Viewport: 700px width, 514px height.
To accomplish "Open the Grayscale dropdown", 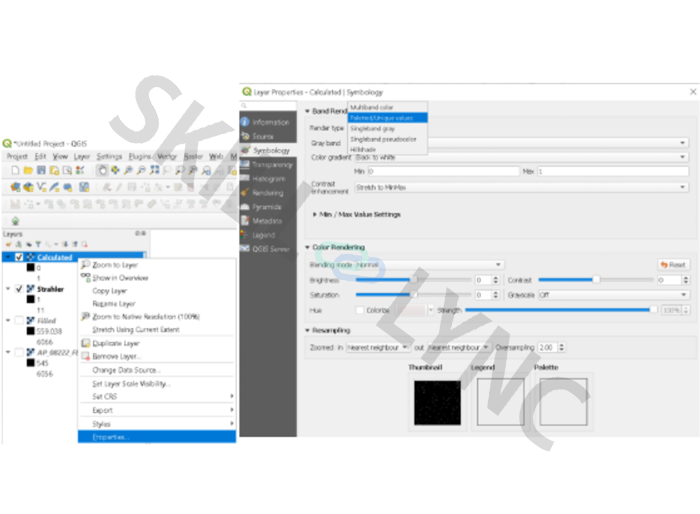I will pyautogui.click(x=614, y=295).
